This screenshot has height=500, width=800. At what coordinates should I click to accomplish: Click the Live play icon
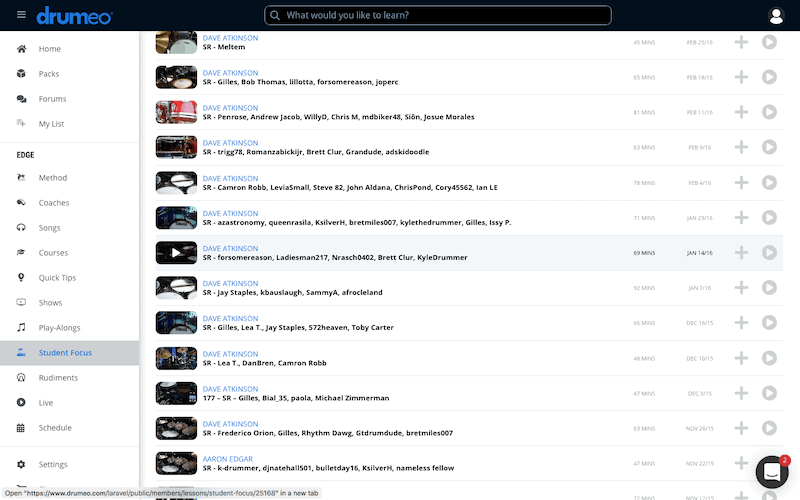point(21,403)
